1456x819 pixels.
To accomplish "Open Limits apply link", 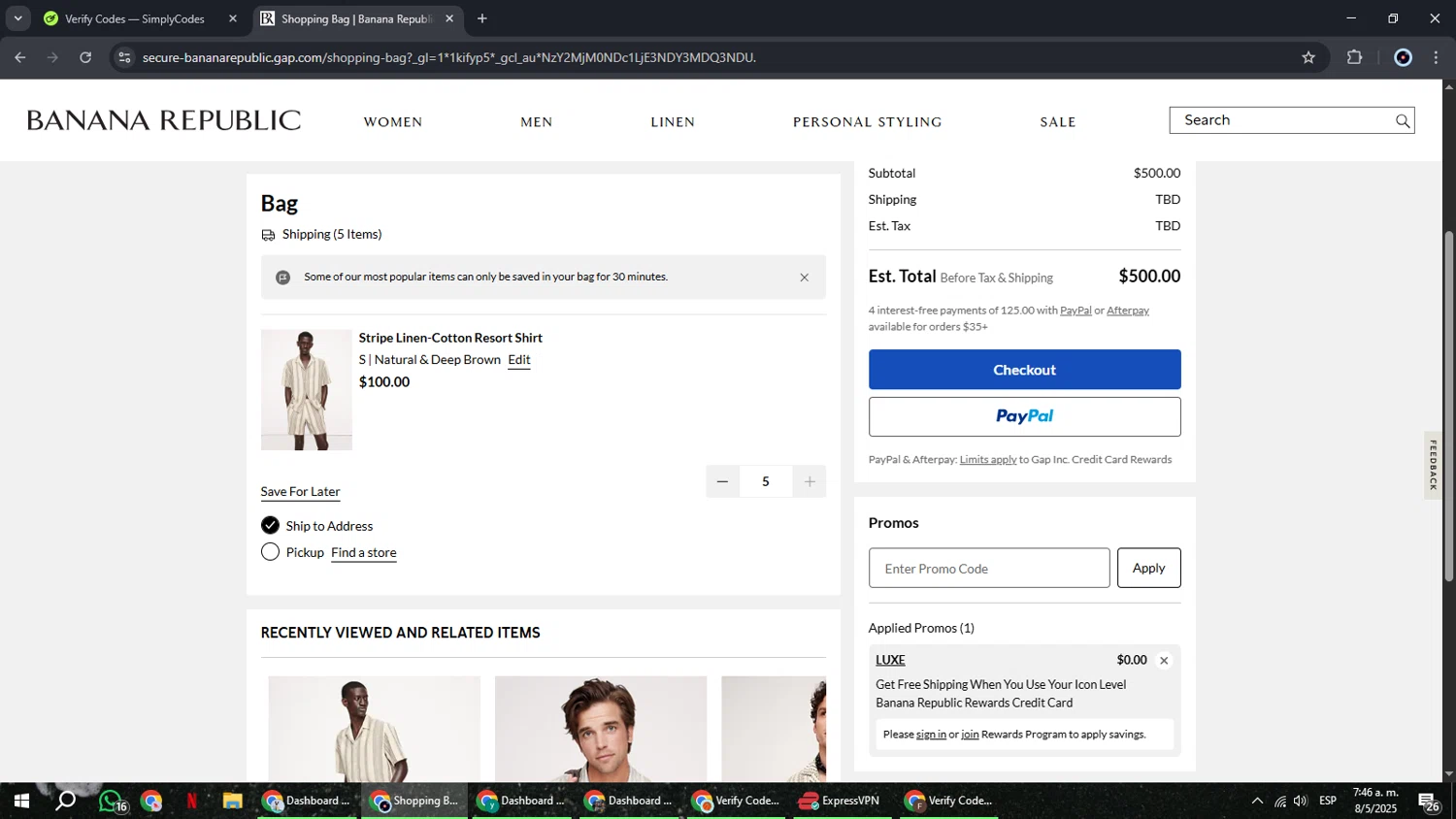I will pos(988,460).
